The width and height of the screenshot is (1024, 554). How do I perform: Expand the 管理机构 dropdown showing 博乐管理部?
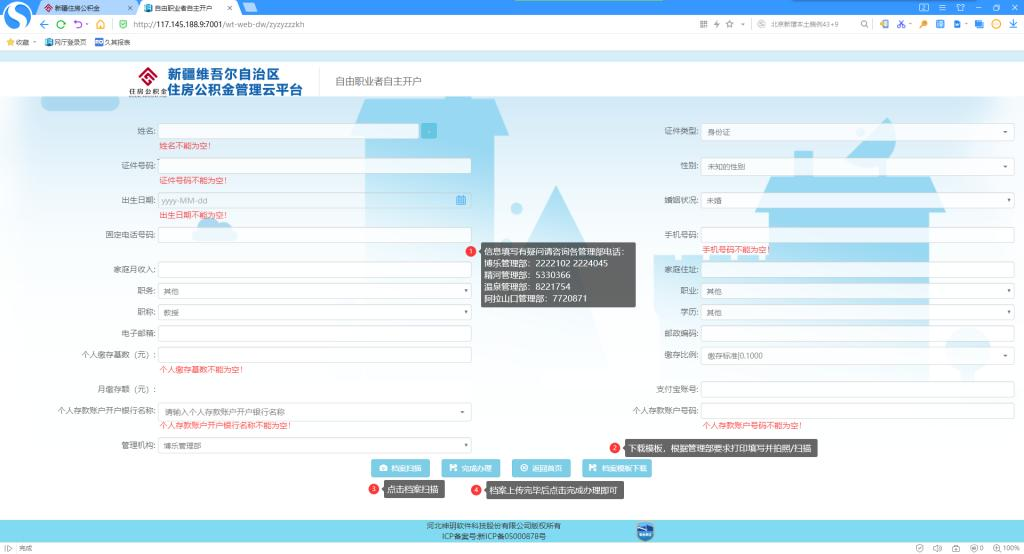tap(315, 446)
